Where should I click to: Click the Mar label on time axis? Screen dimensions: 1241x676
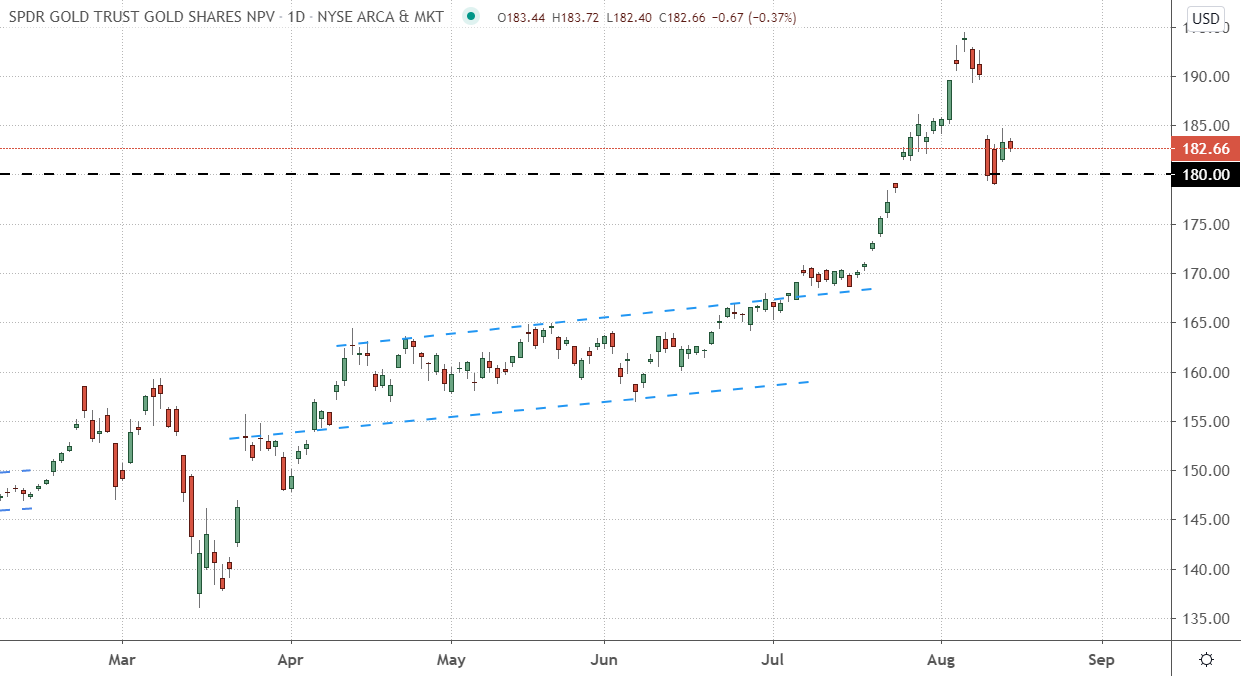[122, 660]
